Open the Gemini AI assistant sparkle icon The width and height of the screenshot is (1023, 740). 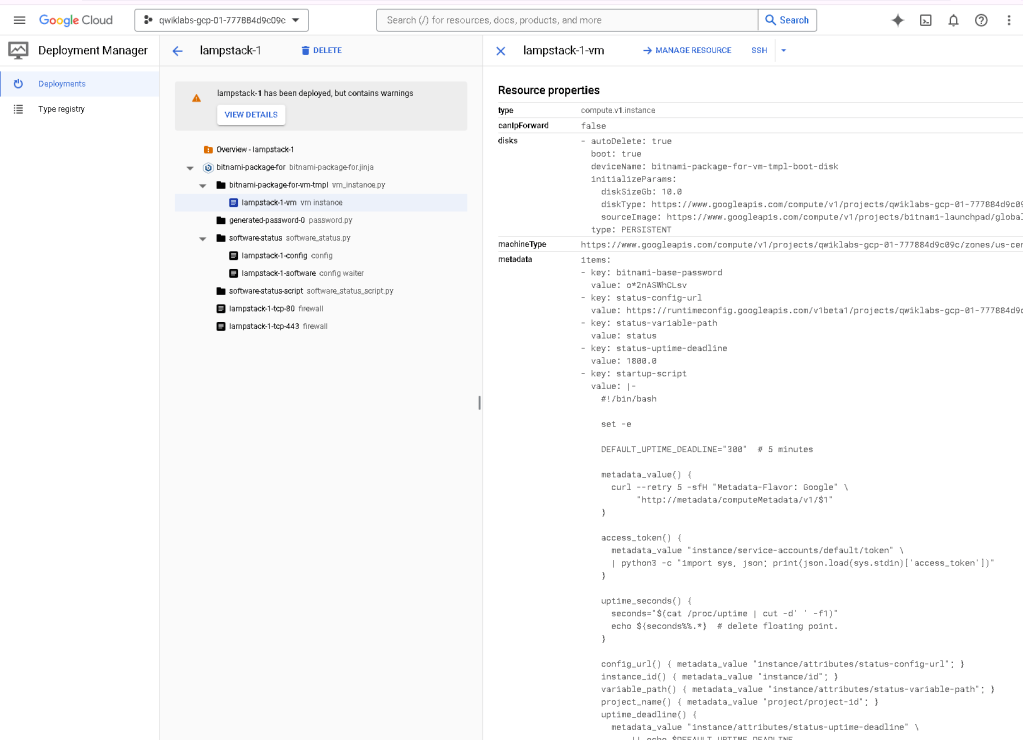point(898,20)
